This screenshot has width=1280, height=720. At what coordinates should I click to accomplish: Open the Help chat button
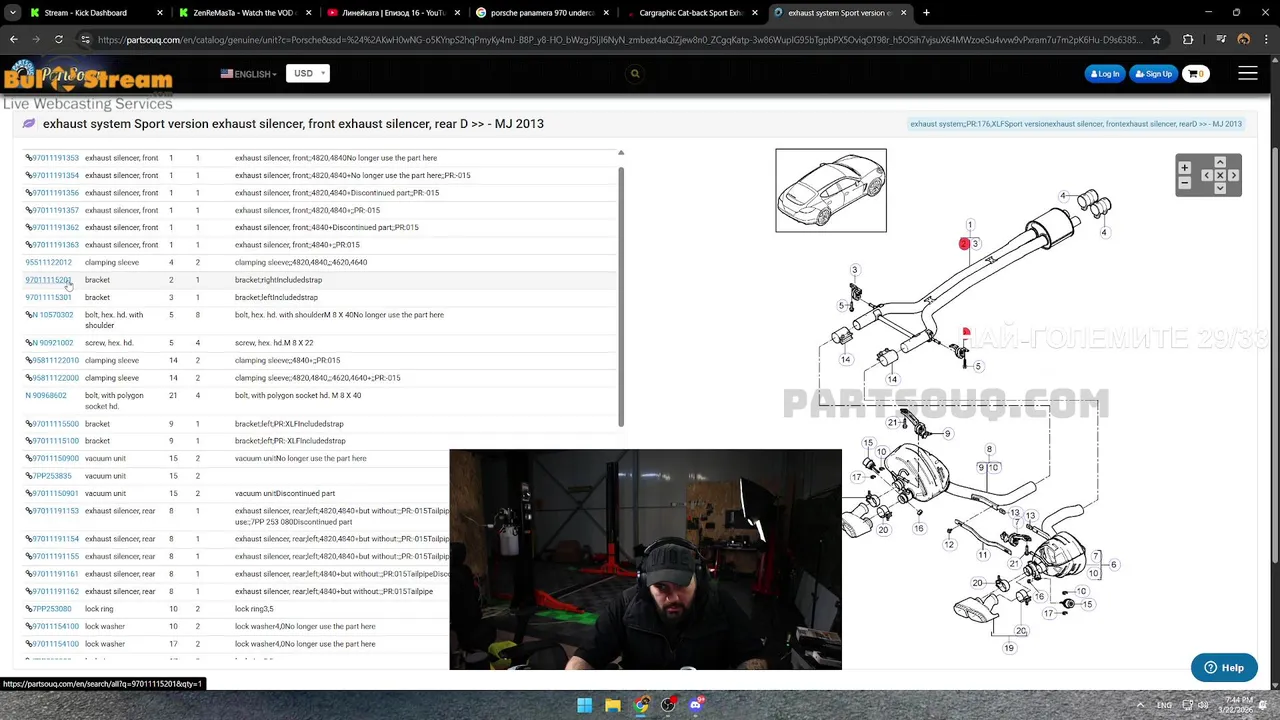[x=1224, y=668]
